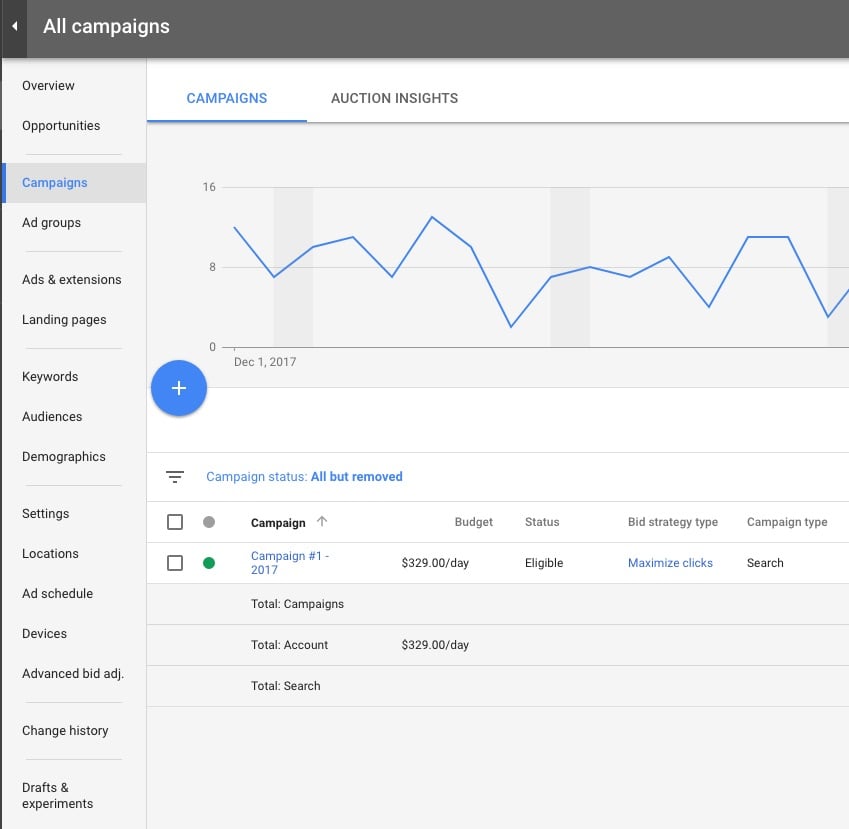Click the Dec 1, 2017 chart date label

coord(265,362)
